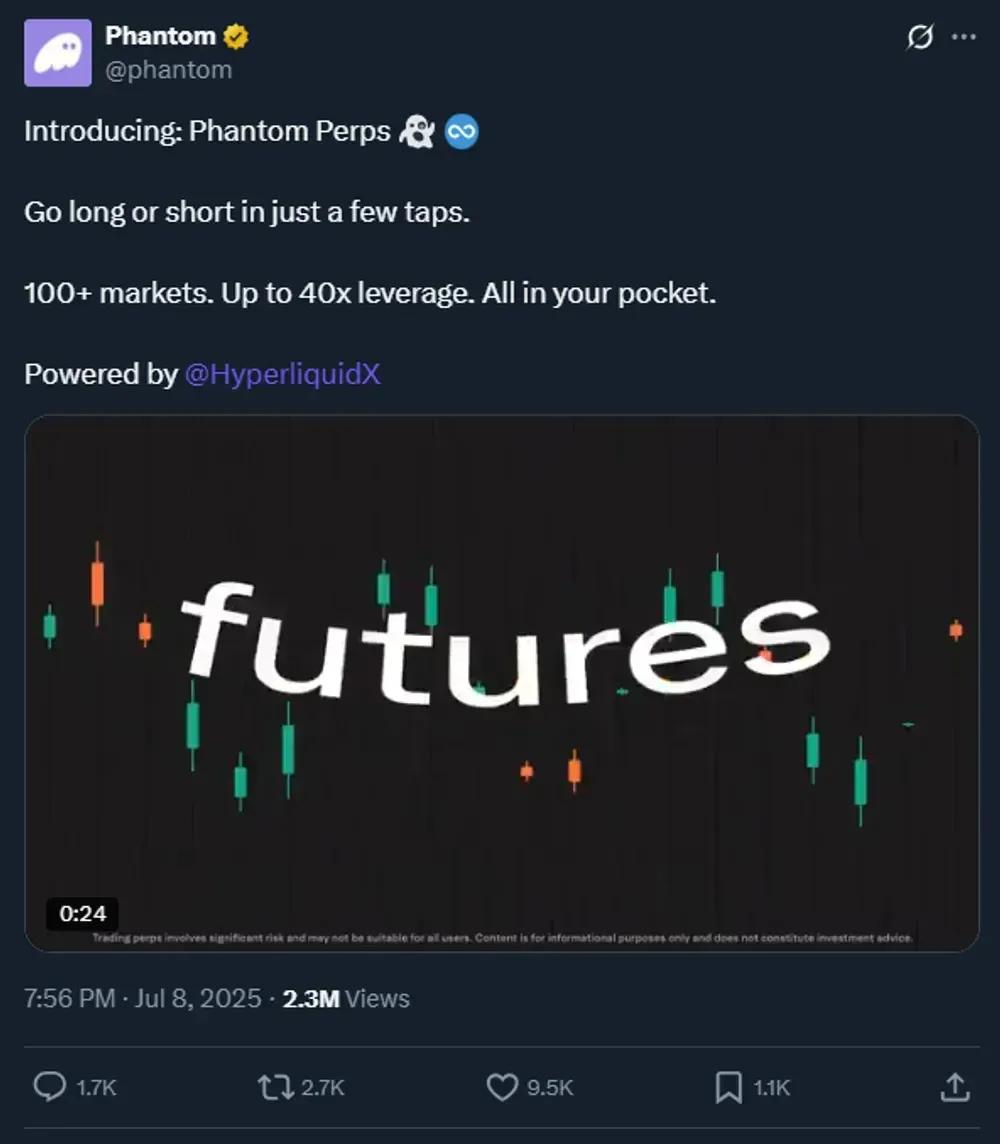Click Phantom's gold verified badge
This screenshot has height=1144, width=1000.
pos(235,35)
